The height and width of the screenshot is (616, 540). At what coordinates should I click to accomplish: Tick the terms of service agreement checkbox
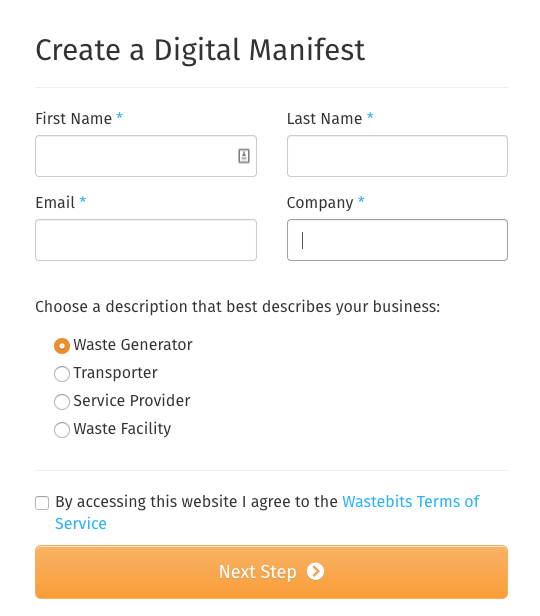pyautogui.click(x=42, y=502)
